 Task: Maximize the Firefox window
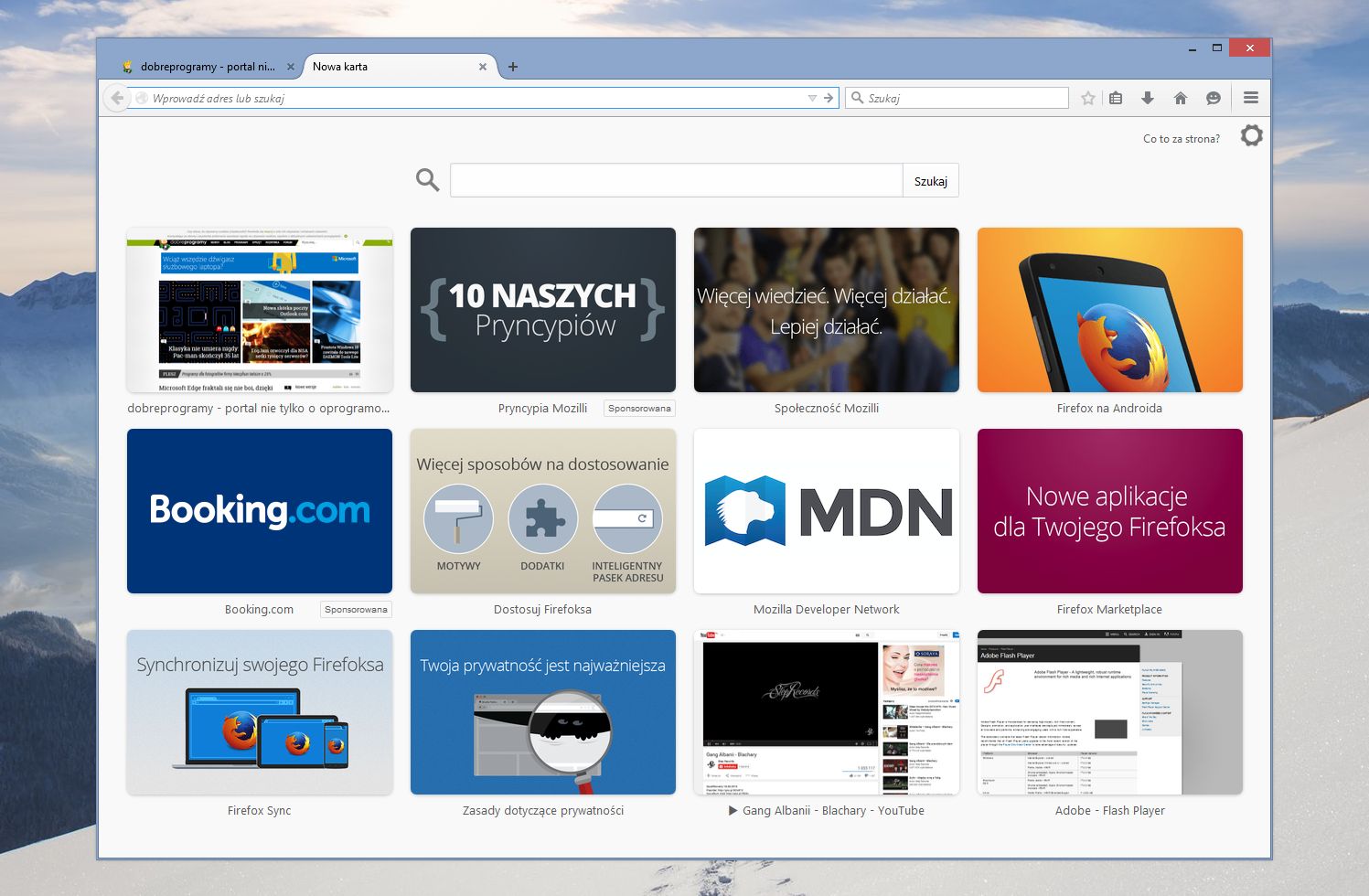[x=1217, y=48]
